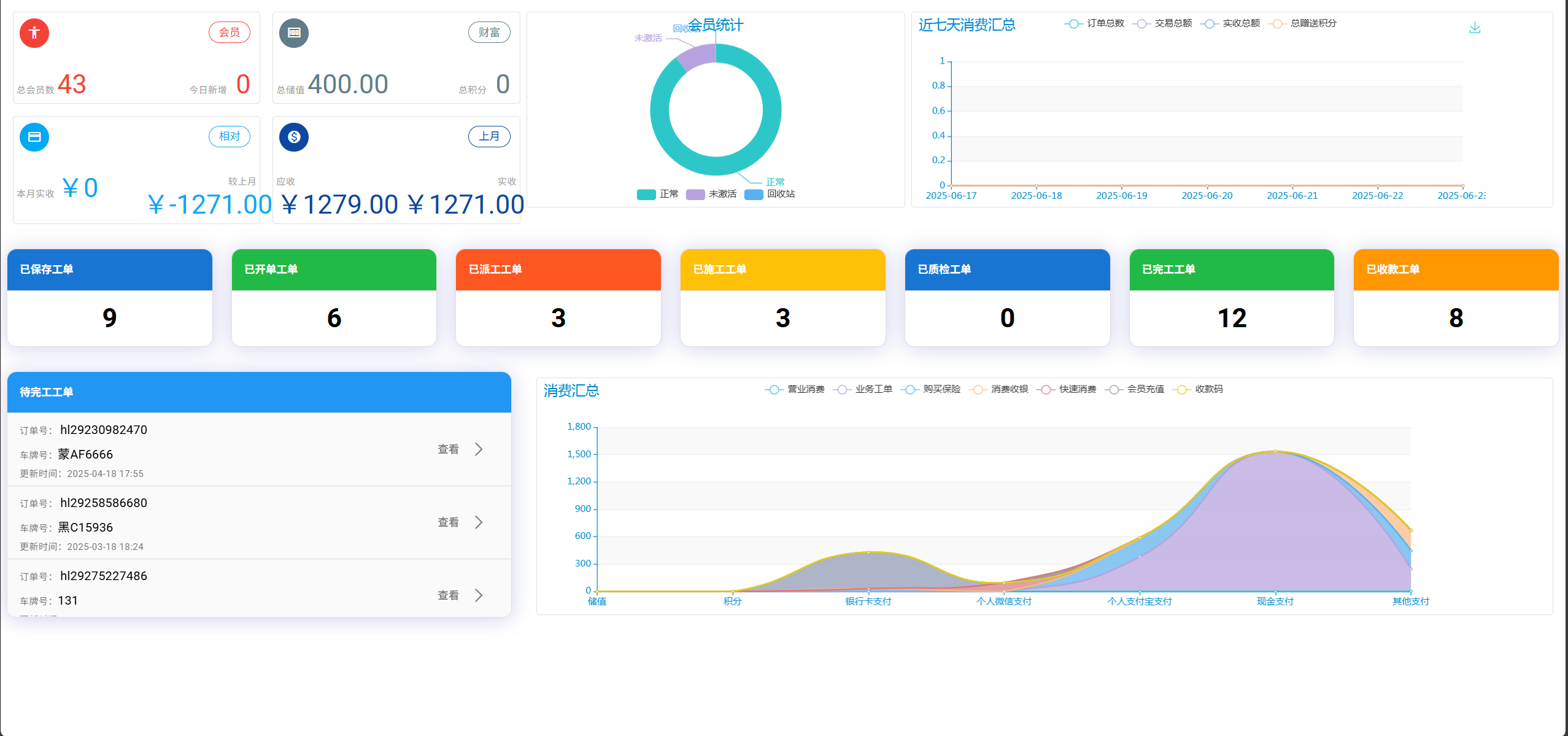Click the 会员统计 chart title
The image size is (1568, 736).
point(716,25)
